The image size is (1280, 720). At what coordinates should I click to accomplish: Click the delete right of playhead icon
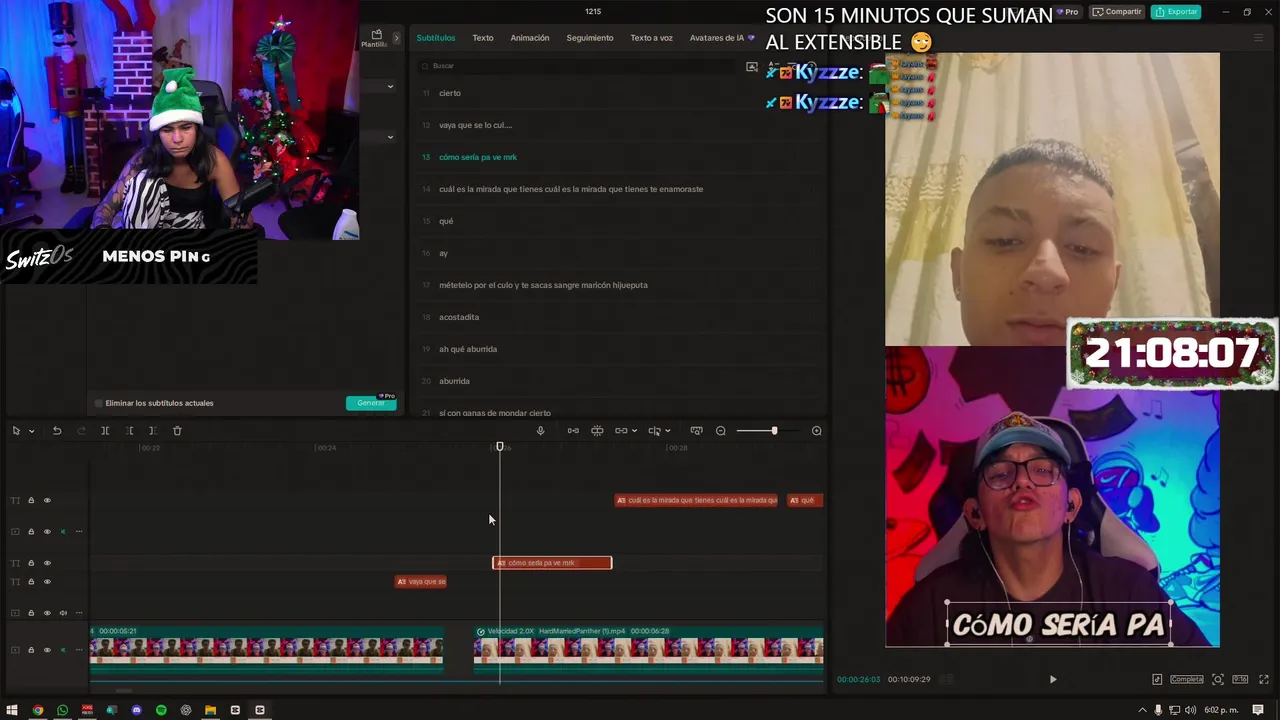[152, 431]
